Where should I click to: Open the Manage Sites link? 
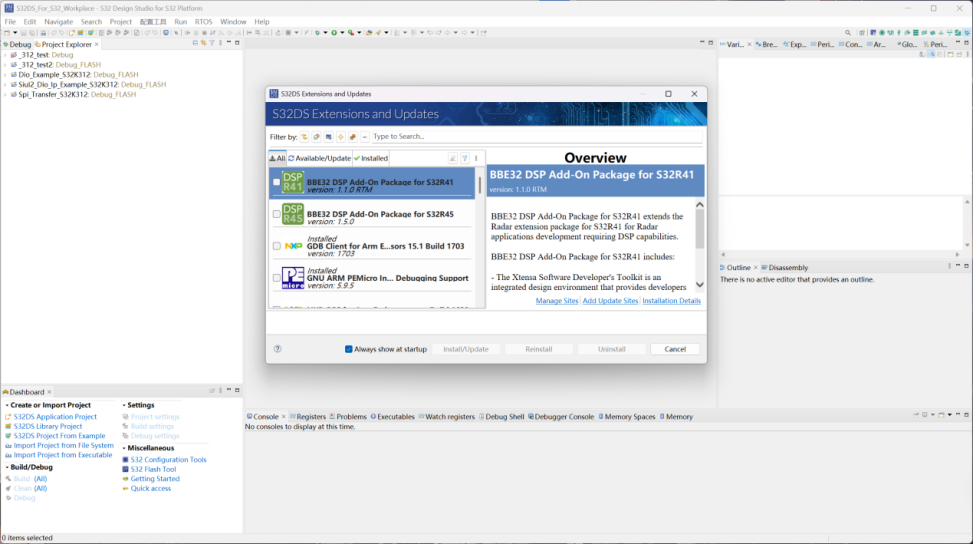(557, 301)
